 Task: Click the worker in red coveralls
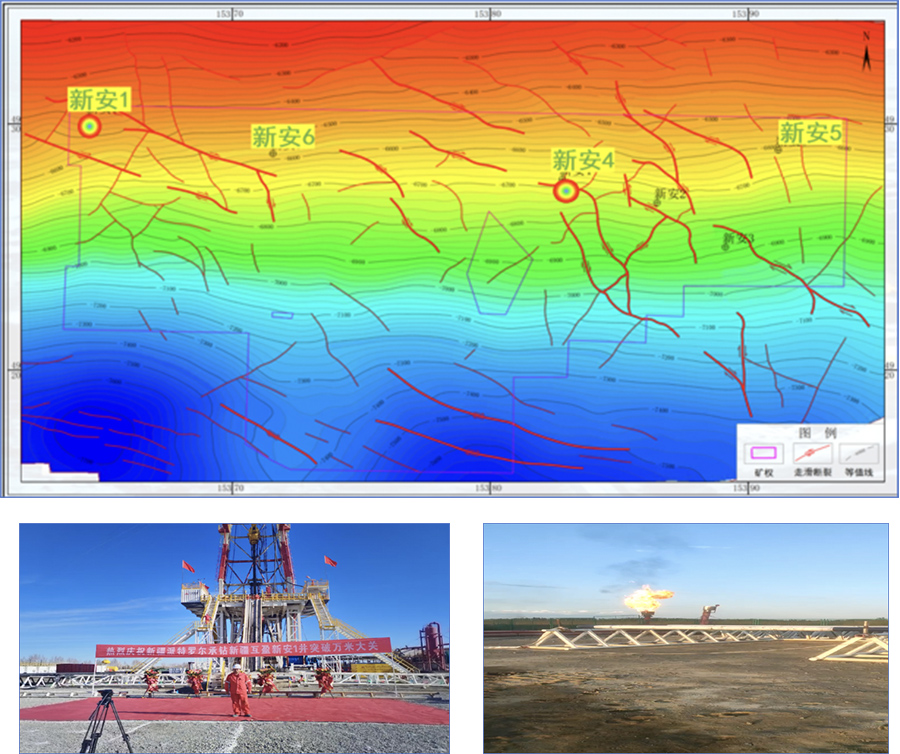(238, 690)
